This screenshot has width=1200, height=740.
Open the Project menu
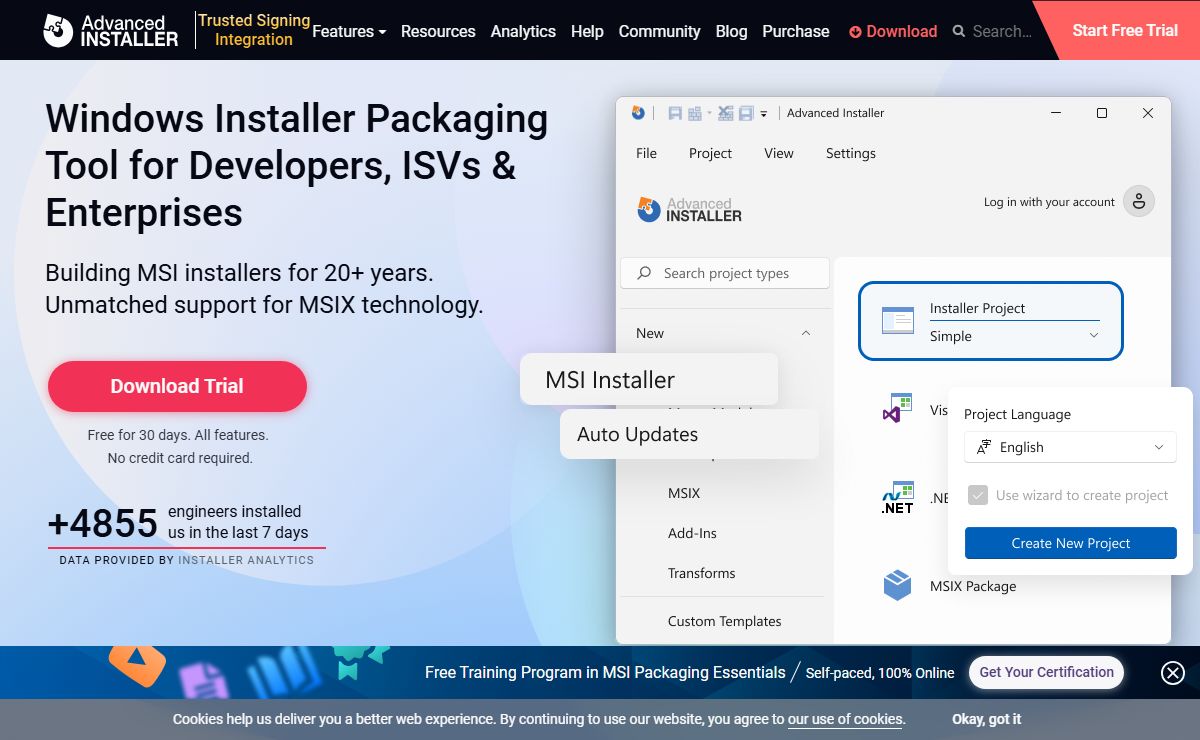[x=710, y=153]
